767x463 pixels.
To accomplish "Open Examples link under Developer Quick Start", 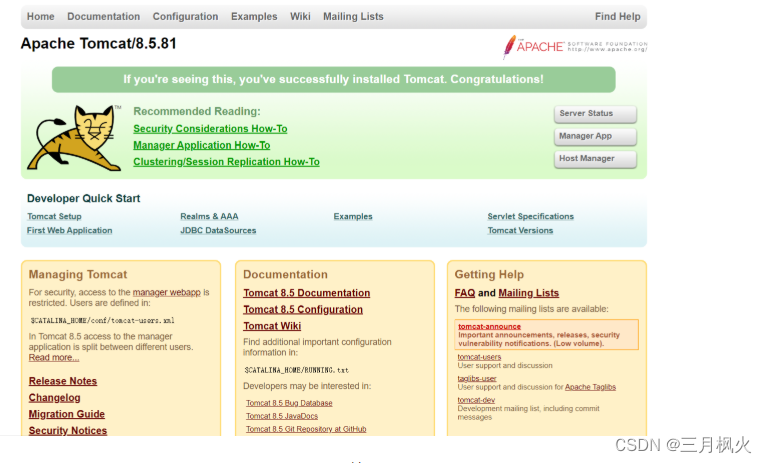I will click(353, 216).
